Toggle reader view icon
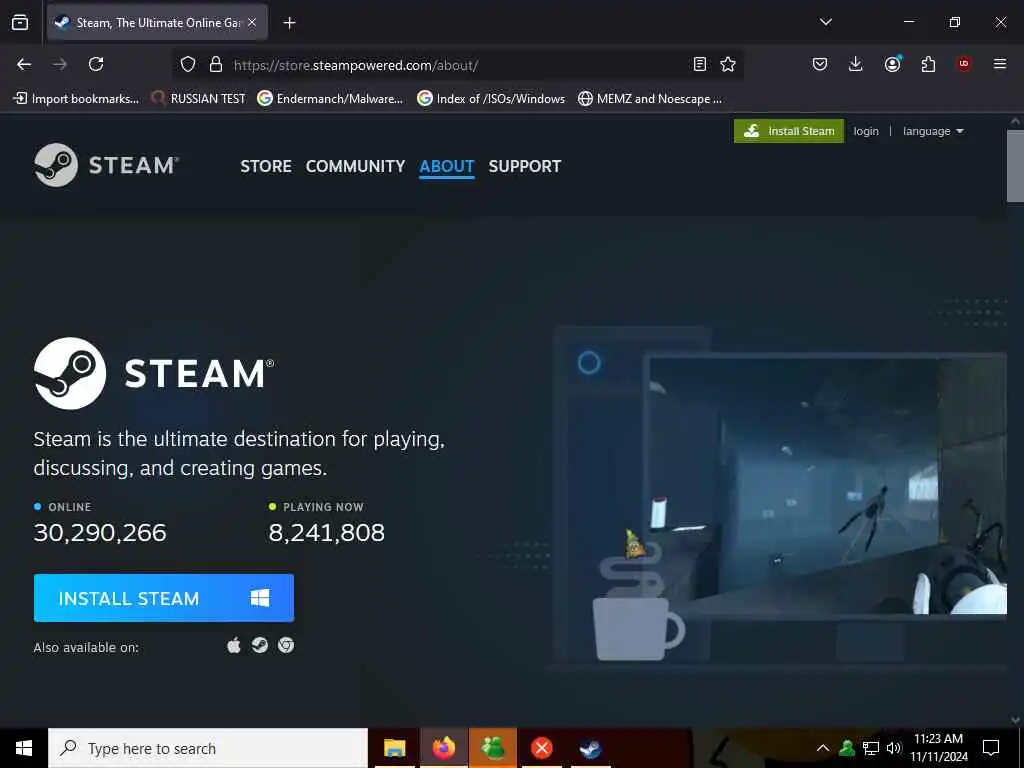 699,64
